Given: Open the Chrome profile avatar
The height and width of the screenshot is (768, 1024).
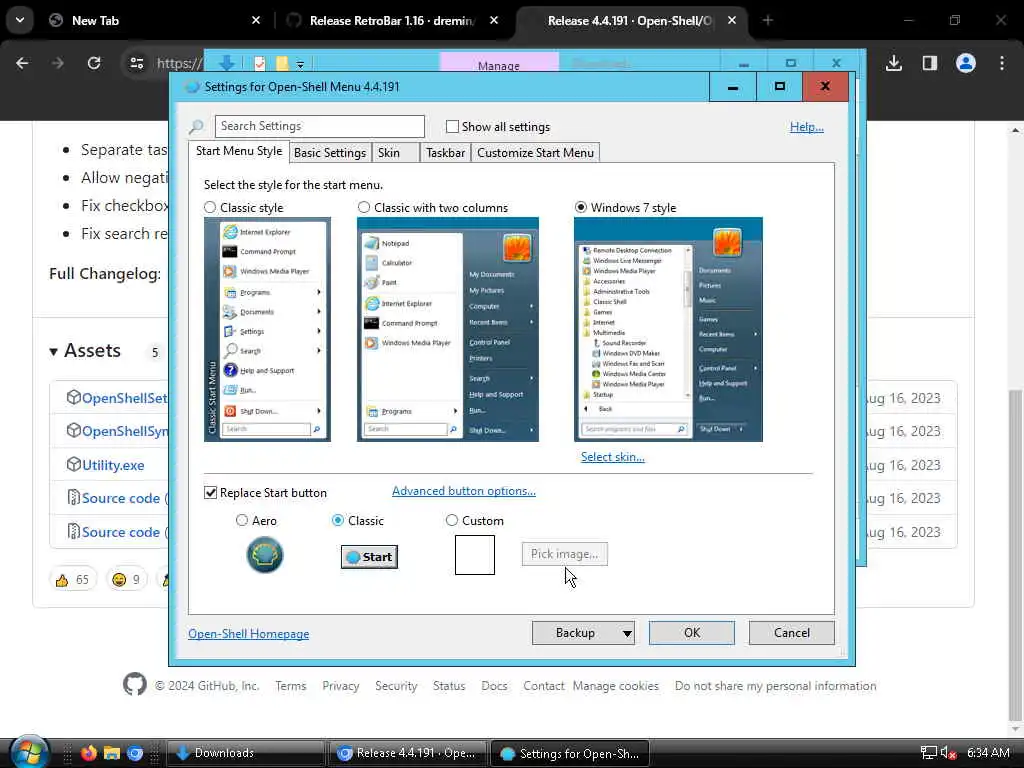Looking at the screenshot, I should coord(966,63).
